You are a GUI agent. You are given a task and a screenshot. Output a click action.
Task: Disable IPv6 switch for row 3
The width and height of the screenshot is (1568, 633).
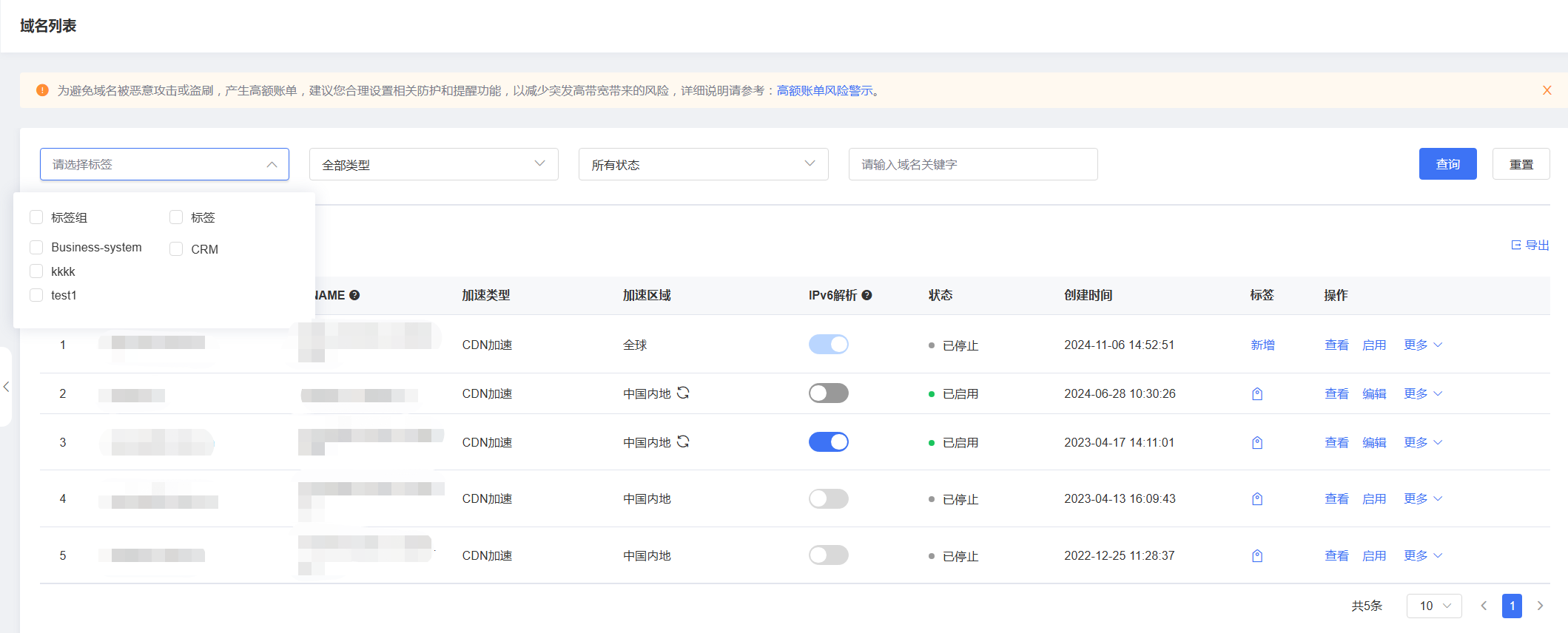tap(829, 441)
